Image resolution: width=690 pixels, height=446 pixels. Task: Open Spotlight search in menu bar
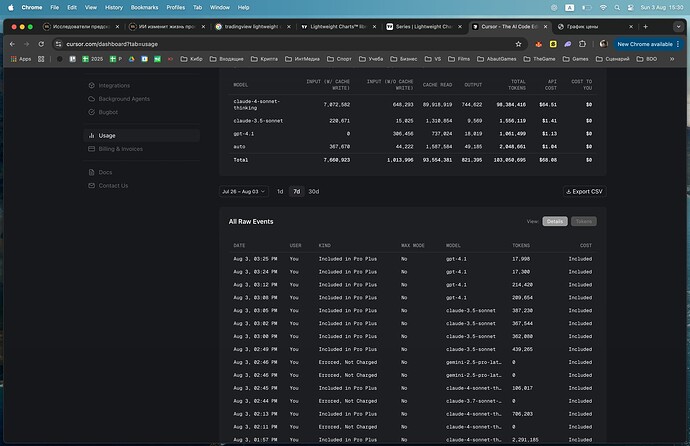click(x=617, y=7)
